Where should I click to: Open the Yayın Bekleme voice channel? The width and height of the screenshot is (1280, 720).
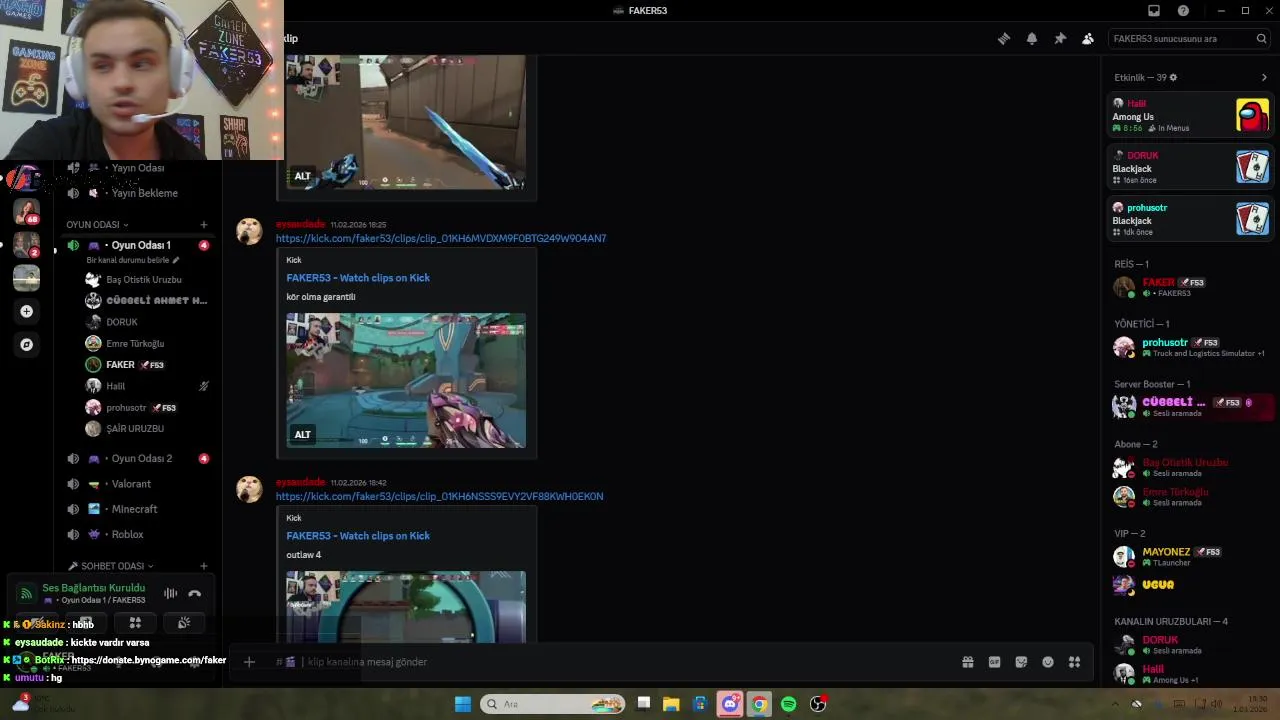click(x=138, y=193)
